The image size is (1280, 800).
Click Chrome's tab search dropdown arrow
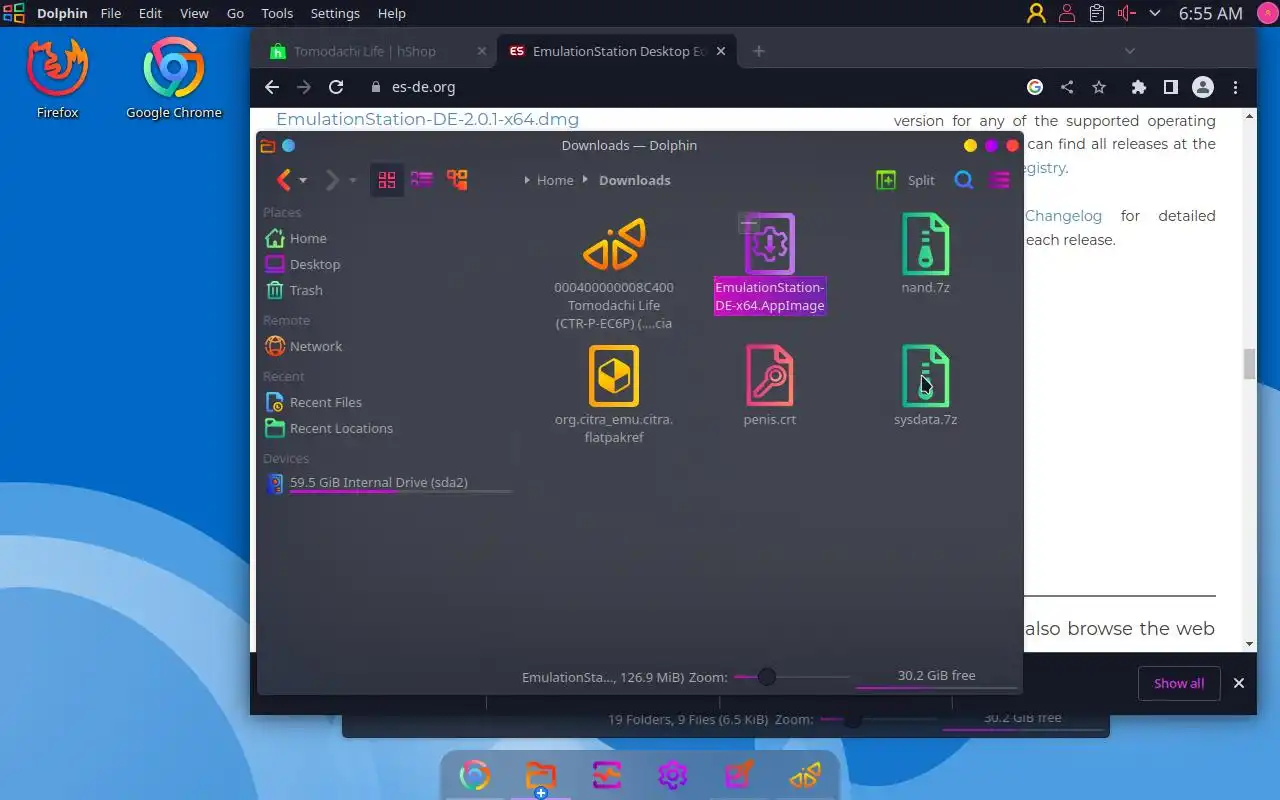[x=1129, y=51]
